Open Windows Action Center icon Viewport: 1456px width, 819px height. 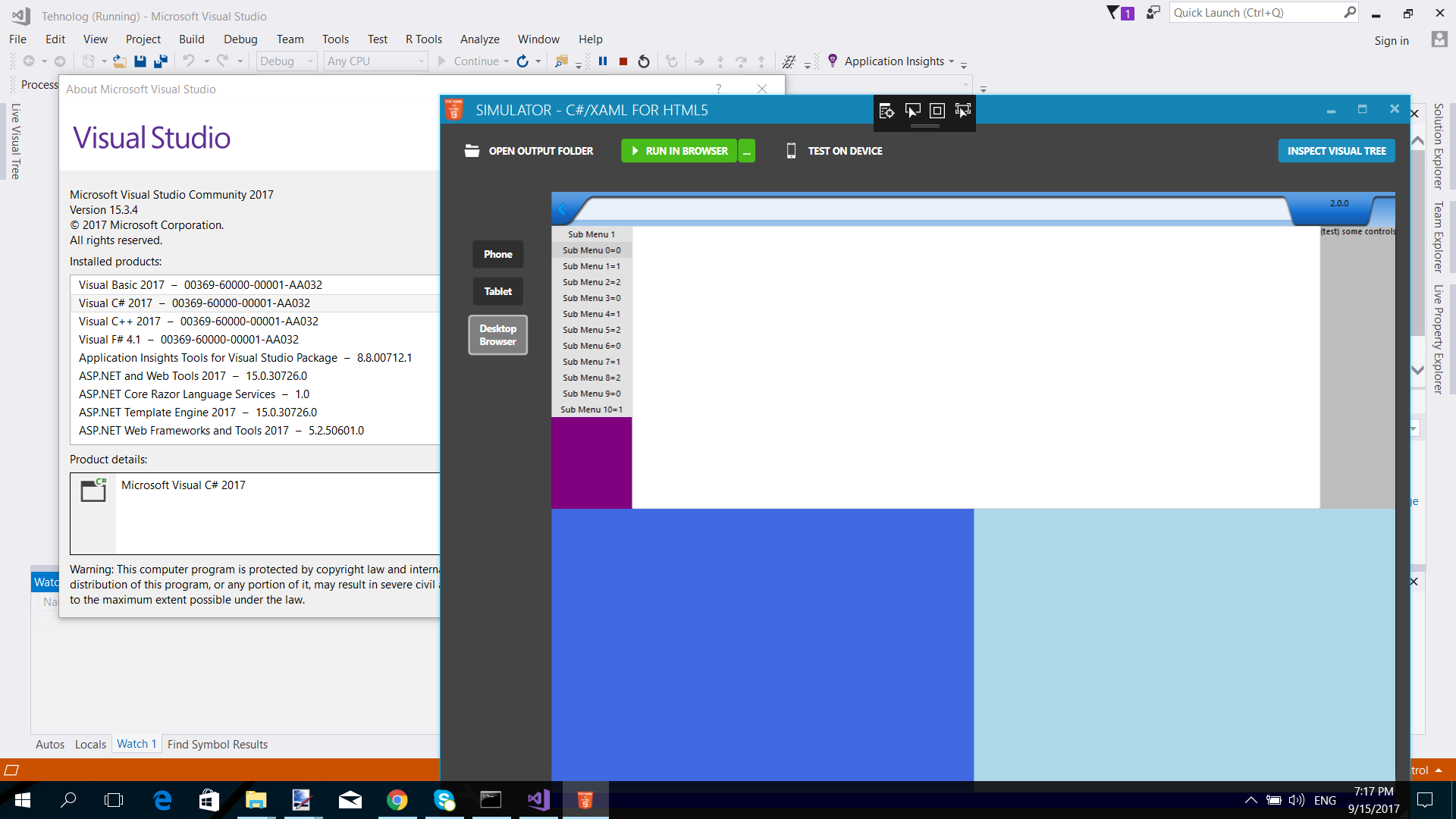tap(1425, 800)
